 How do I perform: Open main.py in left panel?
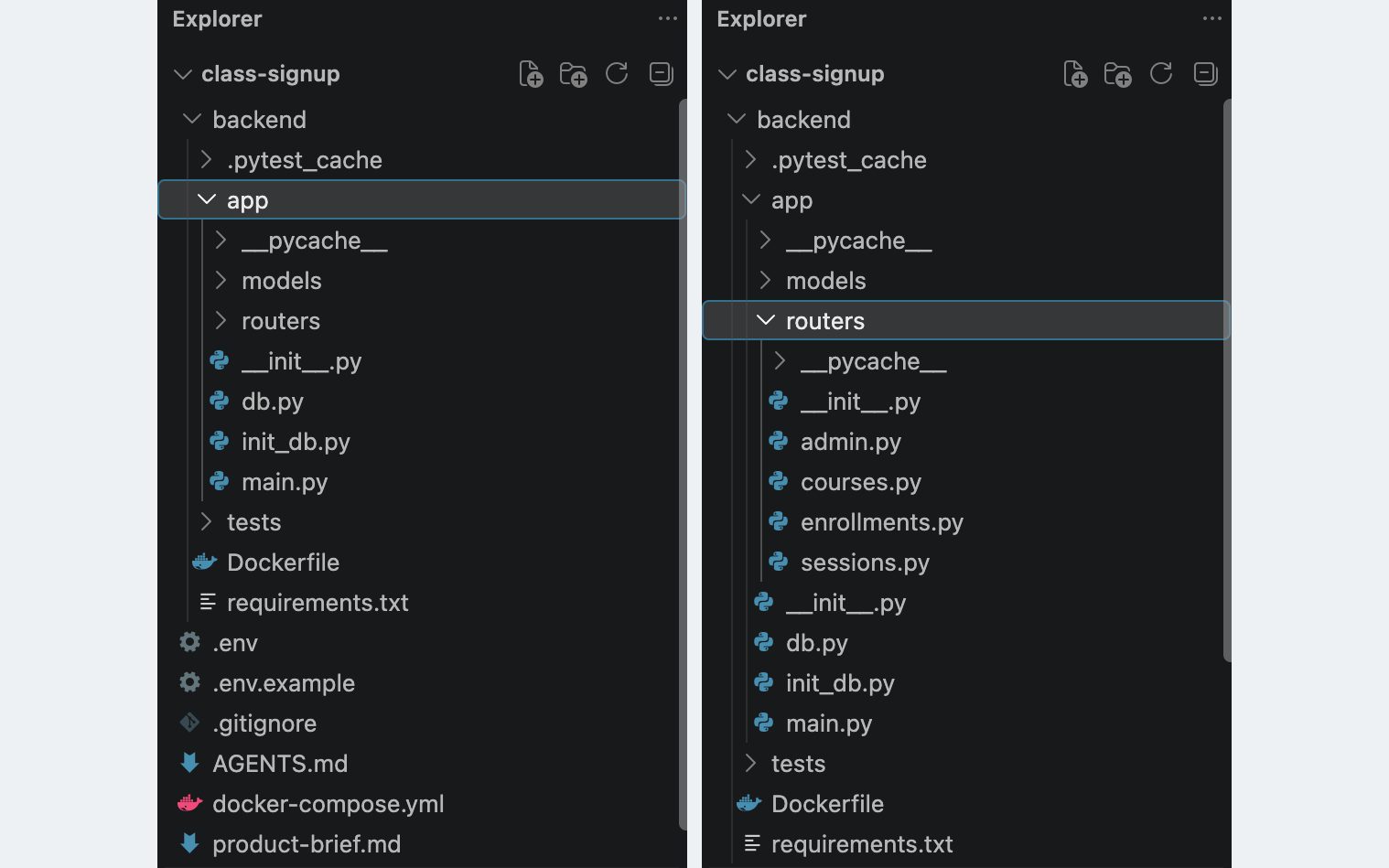[x=285, y=482]
